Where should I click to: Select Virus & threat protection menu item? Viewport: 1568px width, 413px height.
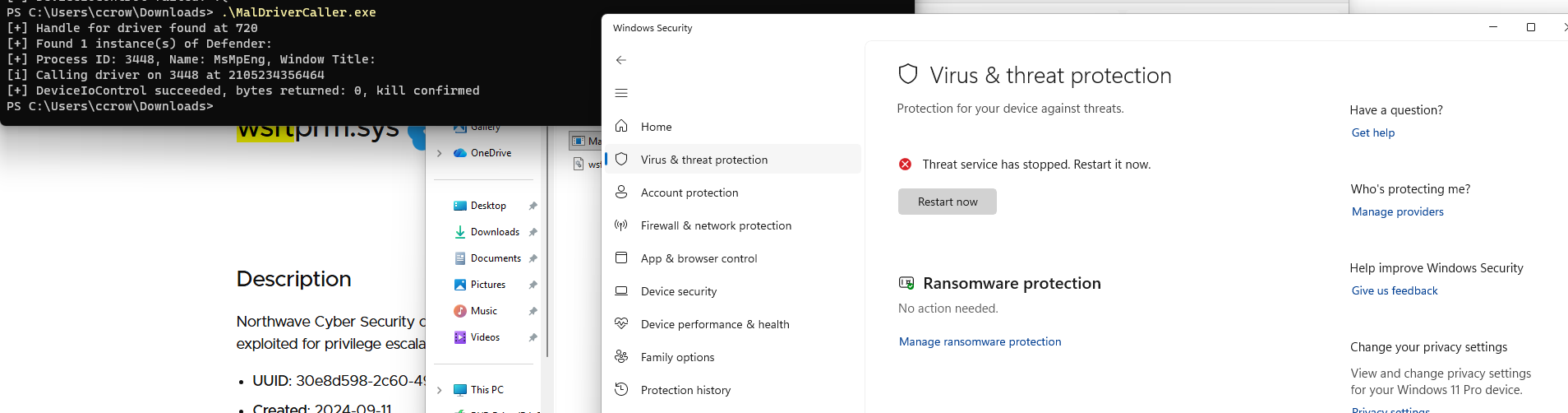click(704, 160)
